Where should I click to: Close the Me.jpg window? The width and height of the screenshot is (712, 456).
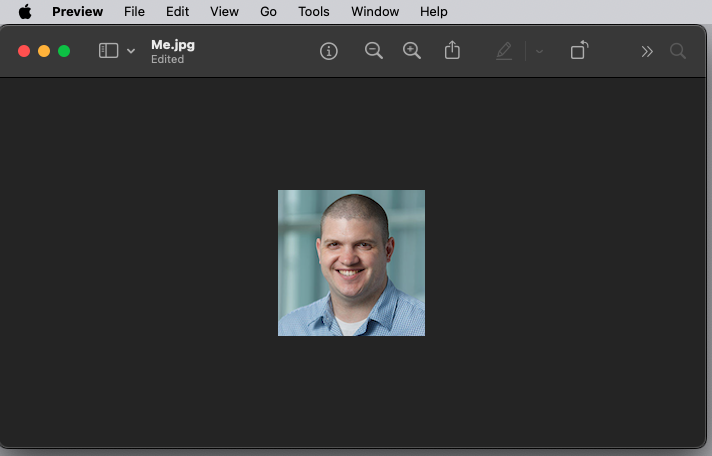coord(24,51)
